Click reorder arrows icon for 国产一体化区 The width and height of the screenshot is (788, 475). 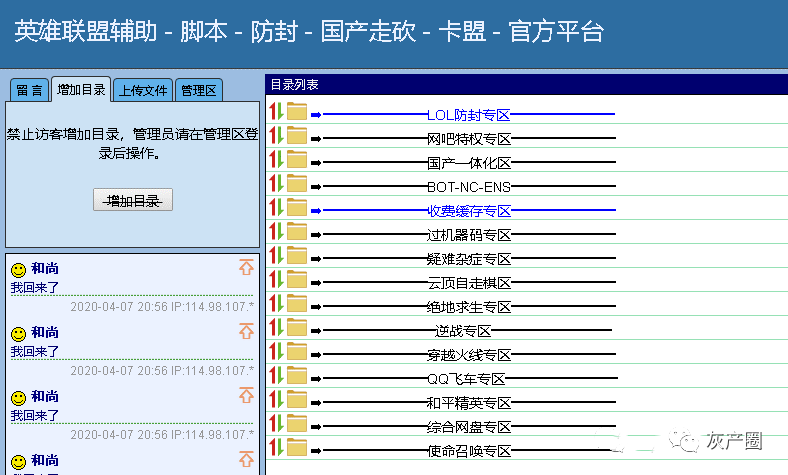click(276, 159)
